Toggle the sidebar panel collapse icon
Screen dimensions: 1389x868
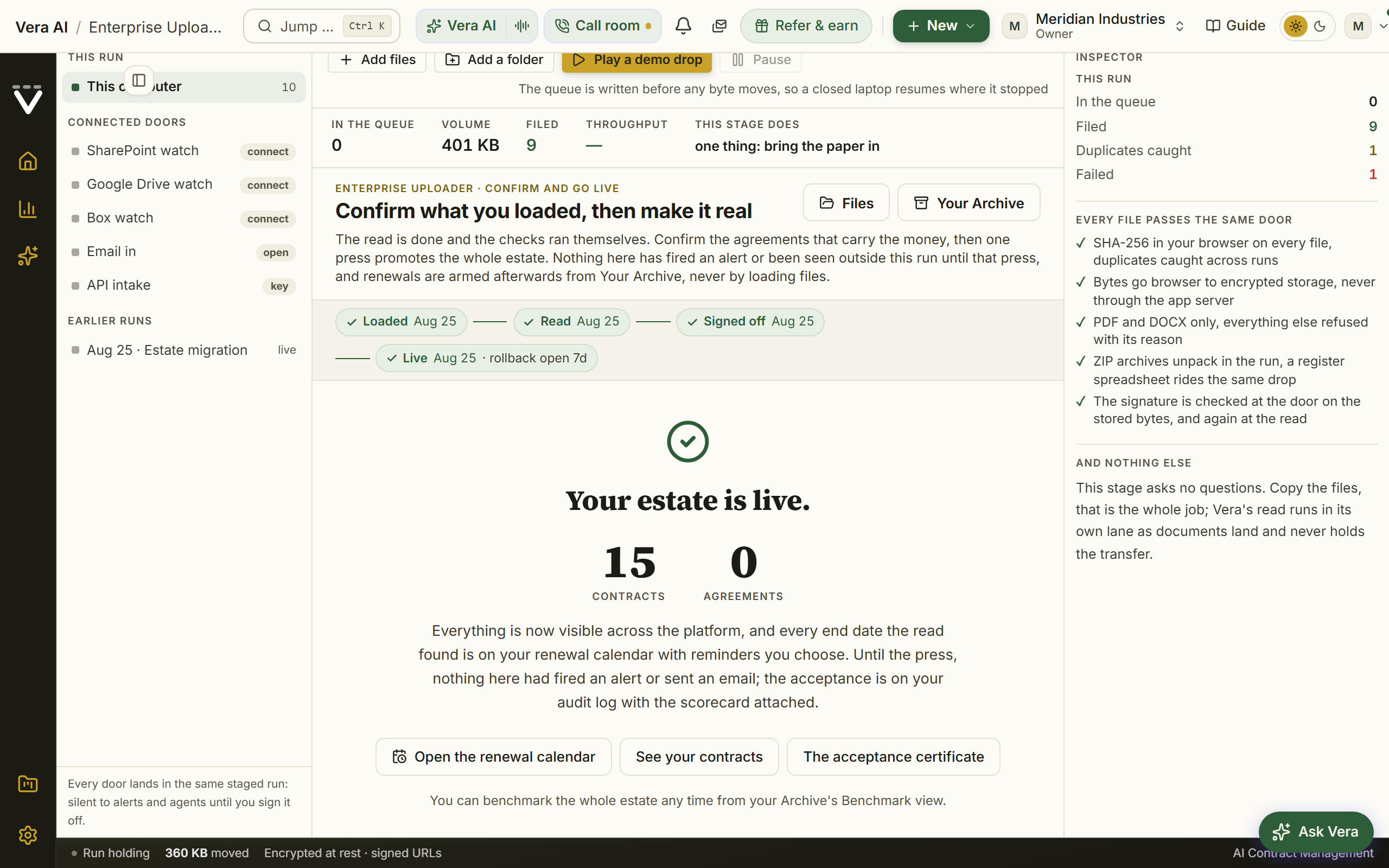point(139,80)
